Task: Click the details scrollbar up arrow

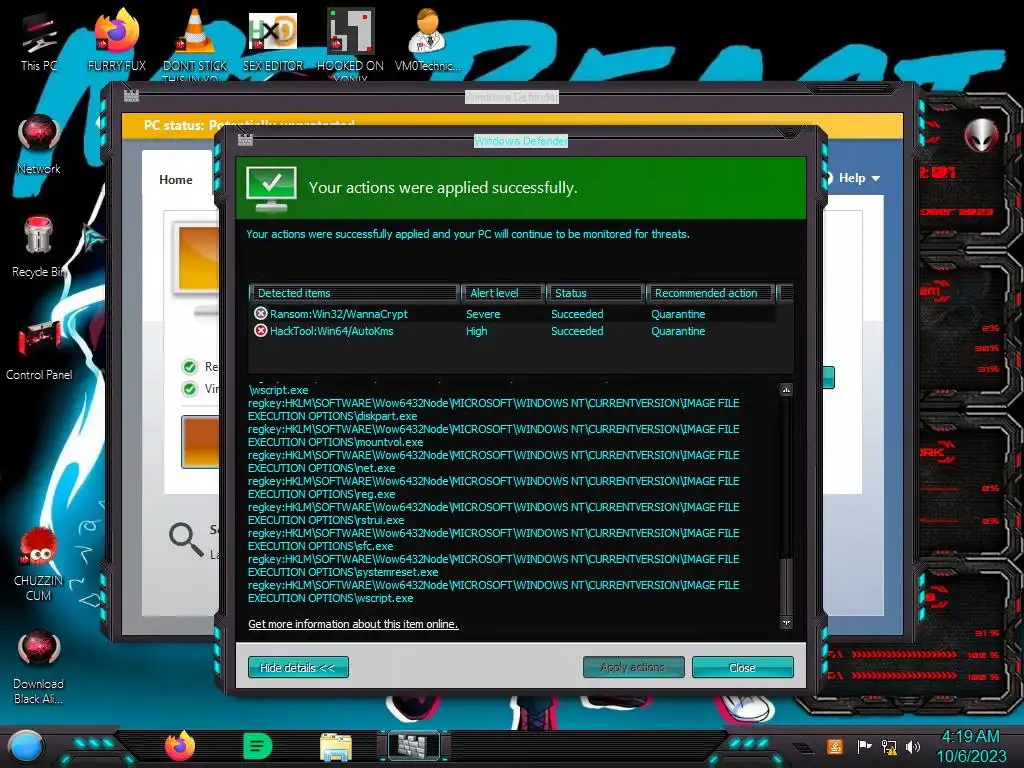Action: point(786,390)
